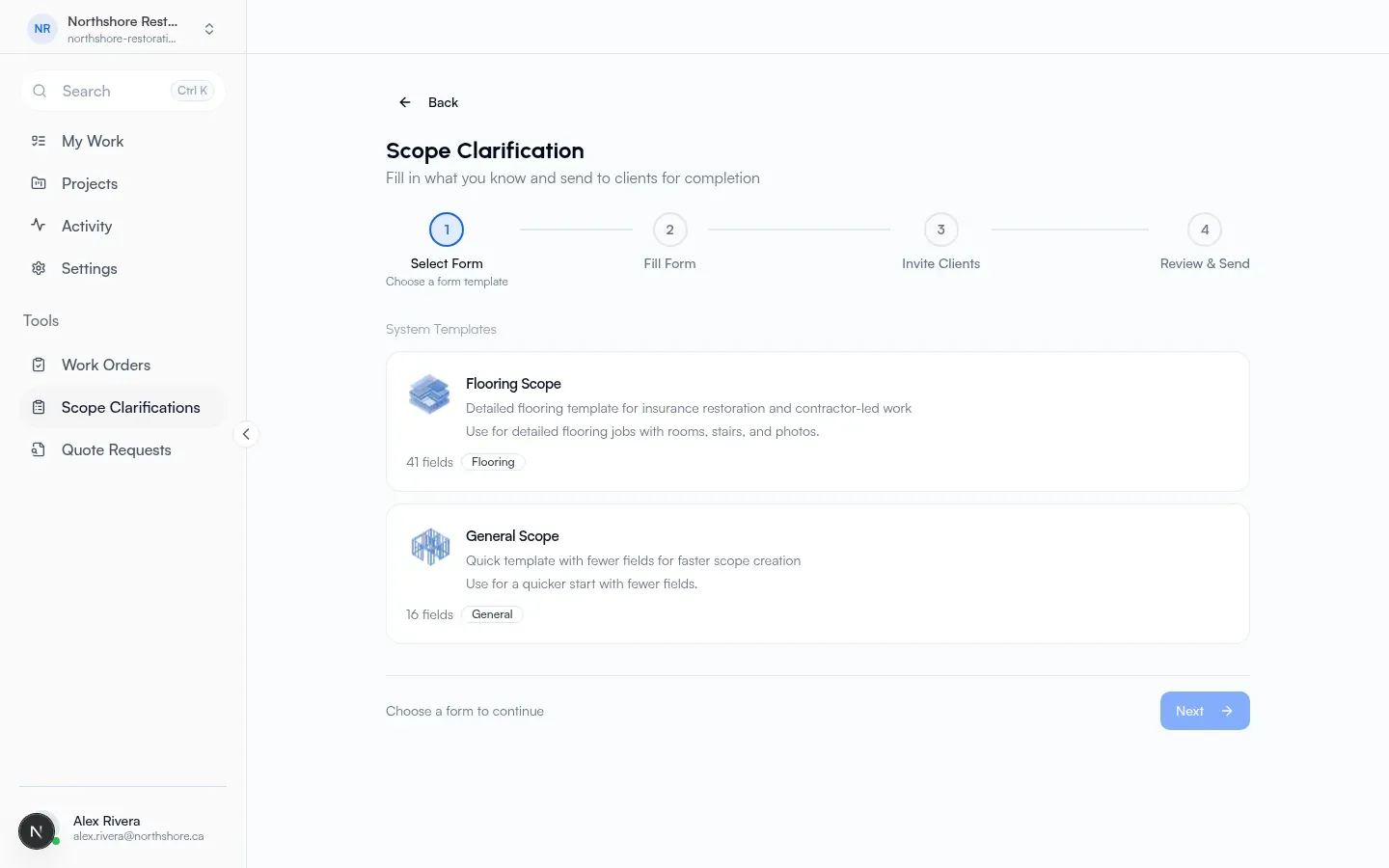This screenshot has height=868, width=1389.
Task: Open the Activity page
Action: coord(123,226)
